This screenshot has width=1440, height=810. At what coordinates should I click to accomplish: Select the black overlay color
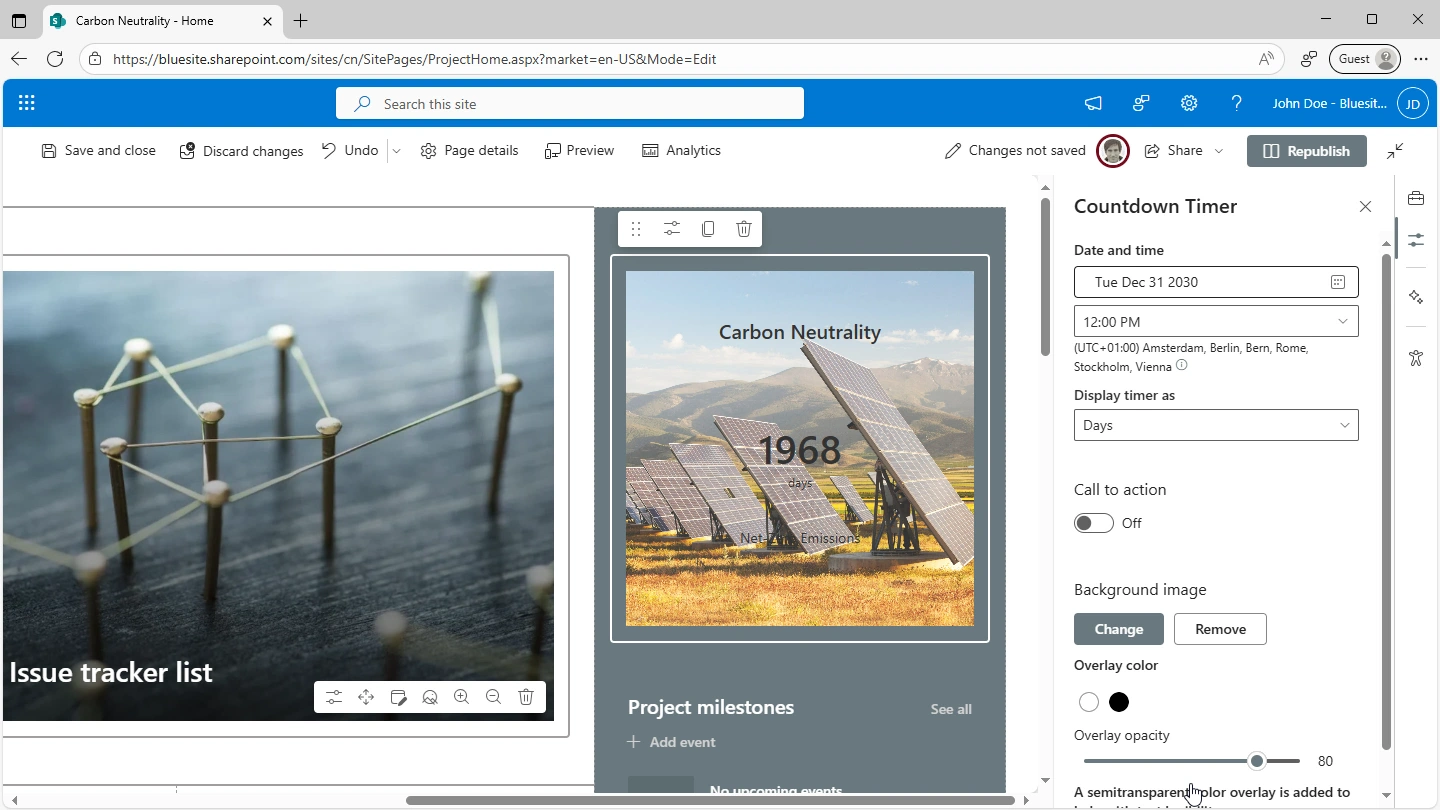click(x=1119, y=702)
